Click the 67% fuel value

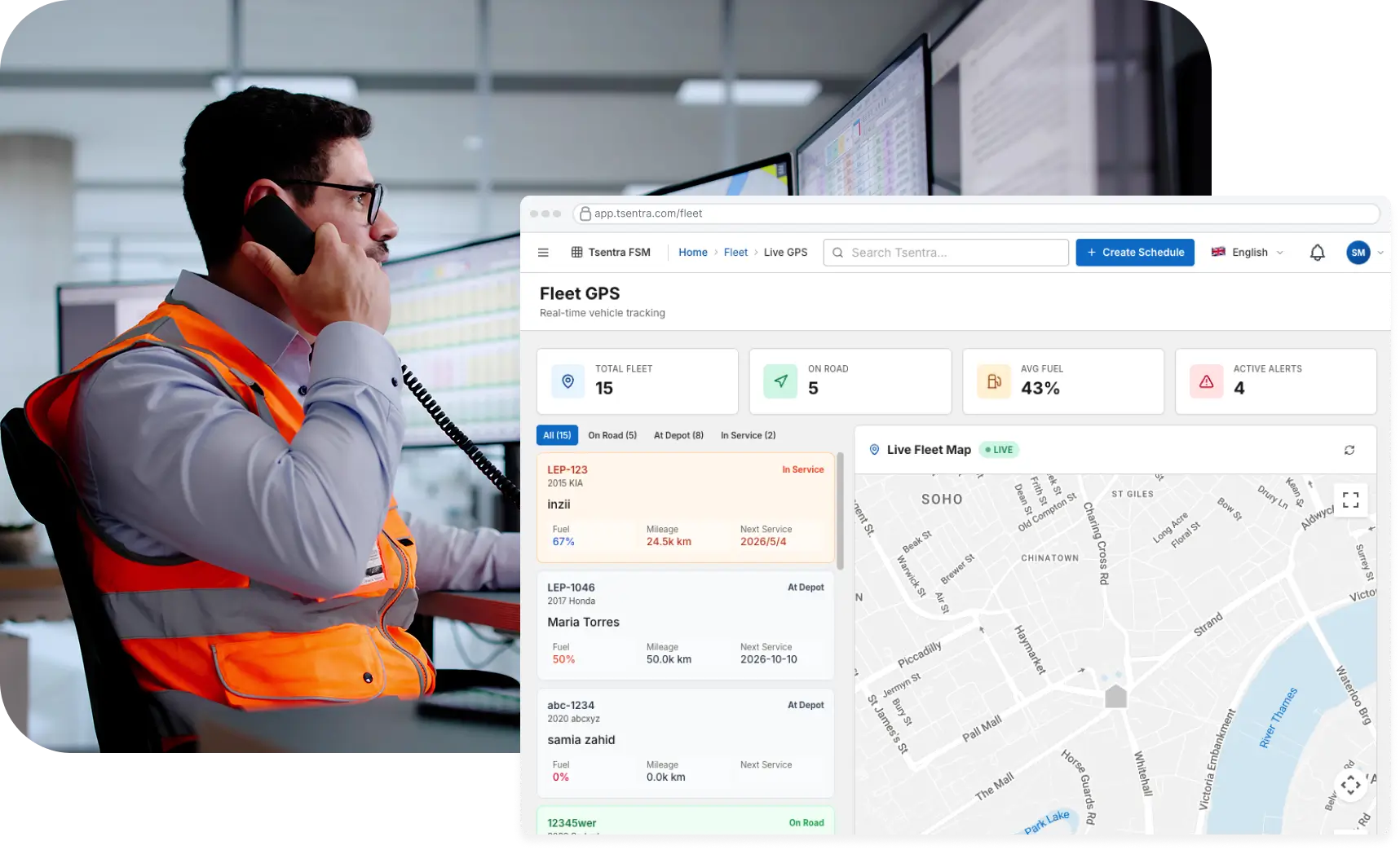click(x=563, y=542)
